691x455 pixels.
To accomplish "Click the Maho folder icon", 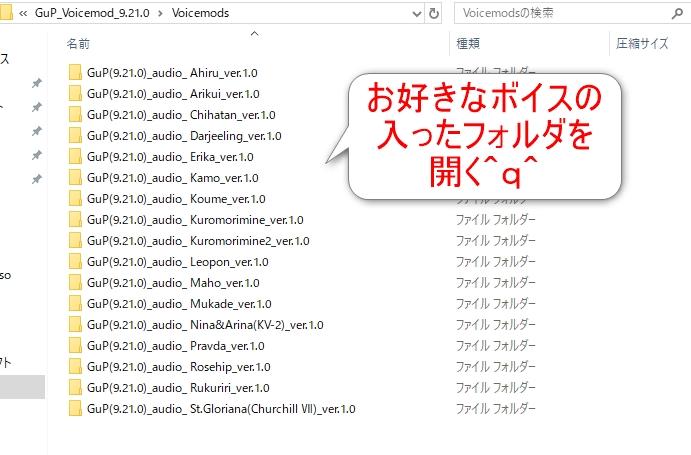I will (75, 283).
